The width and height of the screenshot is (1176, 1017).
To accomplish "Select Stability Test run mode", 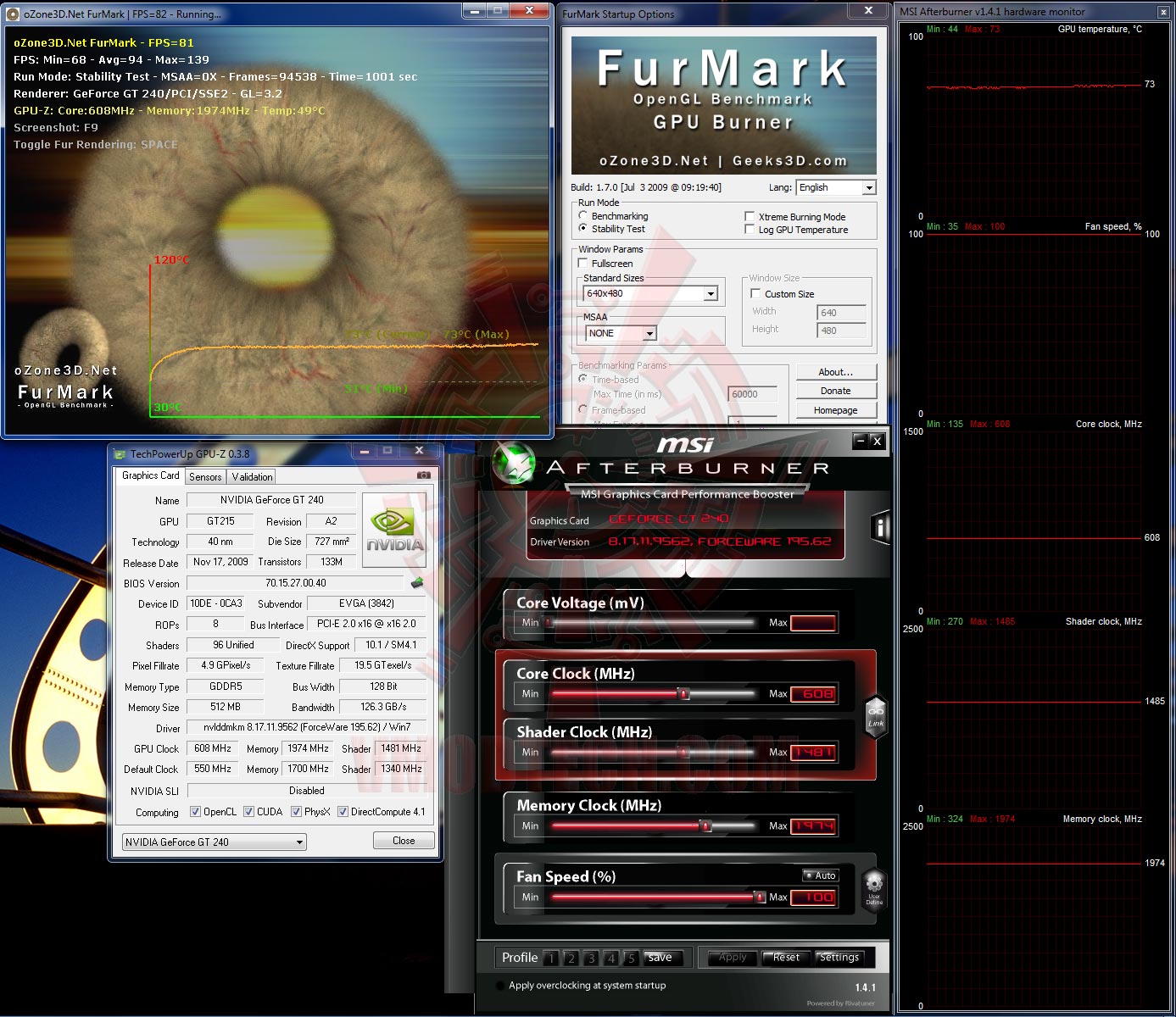I will tap(583, 229).
